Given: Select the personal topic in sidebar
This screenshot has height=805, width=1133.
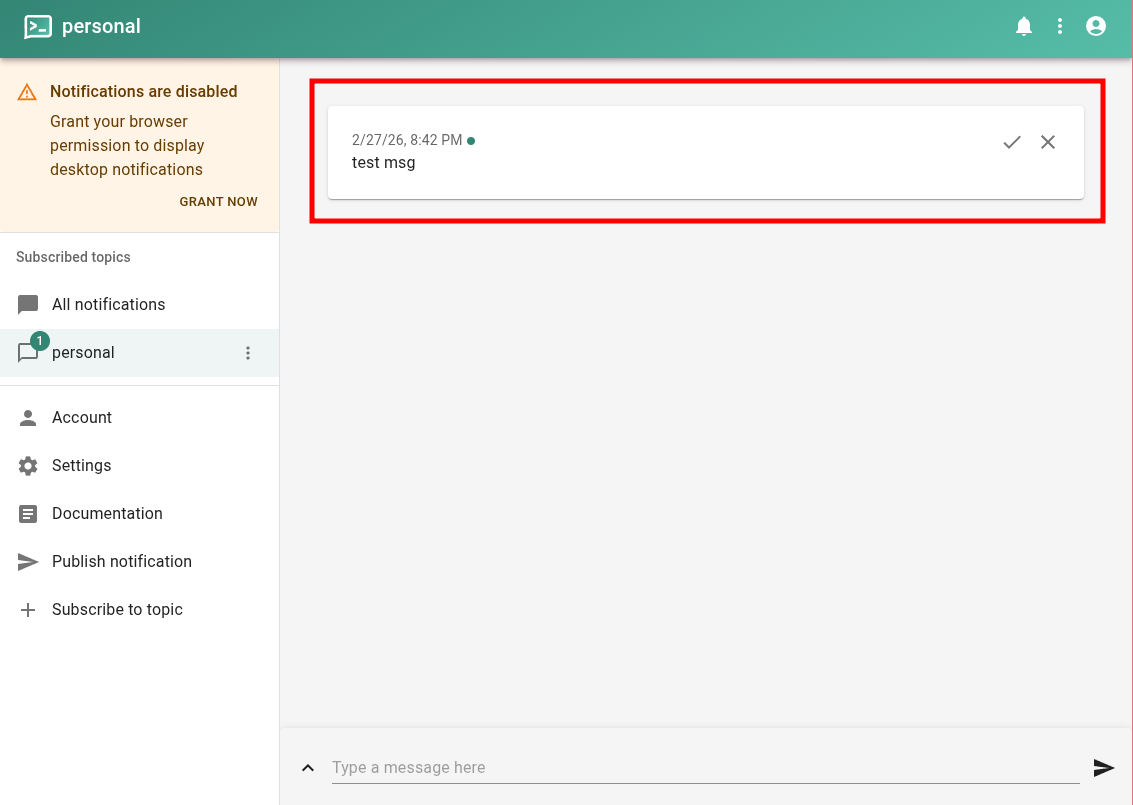Looking at the screenshot, I should click(83, 353).
